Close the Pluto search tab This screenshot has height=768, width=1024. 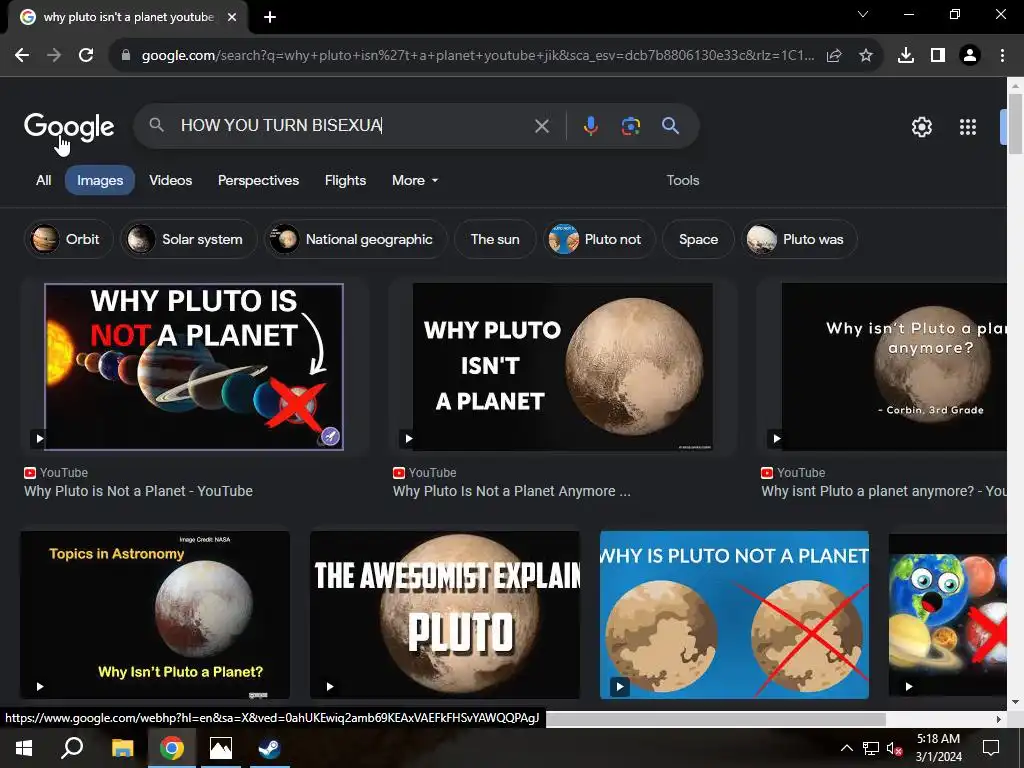pyautogui.click(x=232, y=17)
